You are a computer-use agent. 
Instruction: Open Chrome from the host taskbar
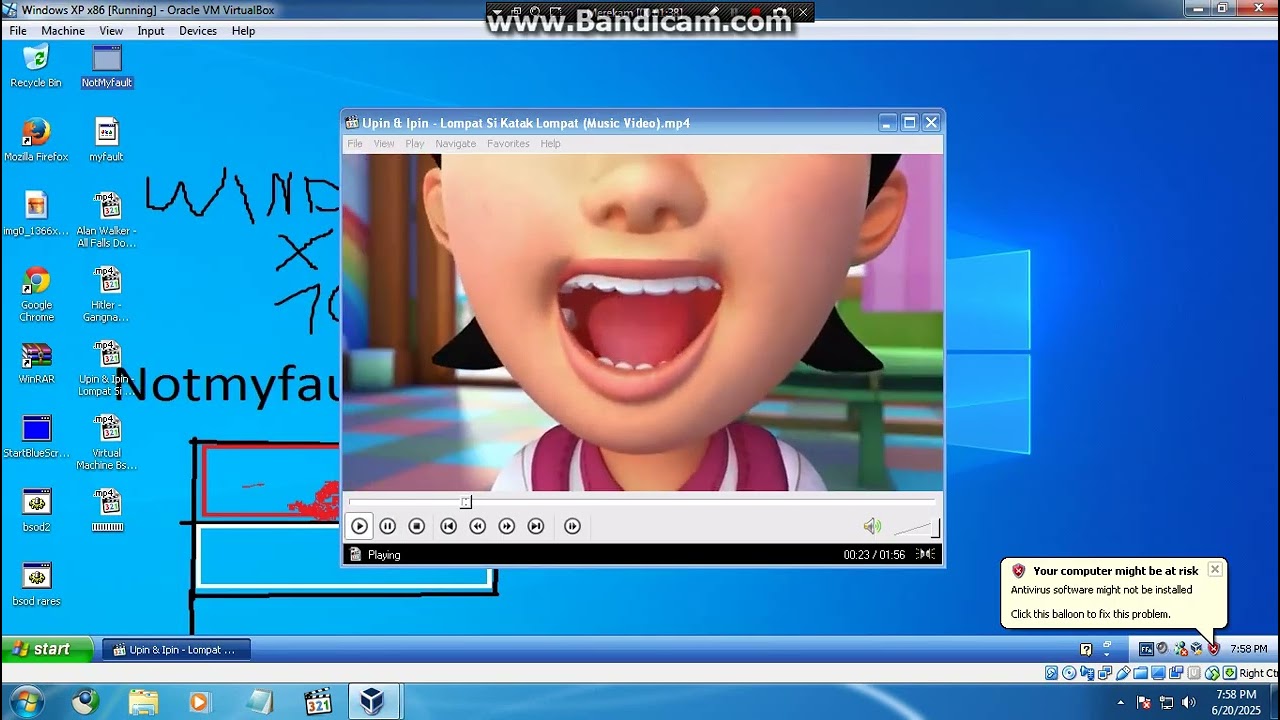point(85,702)
